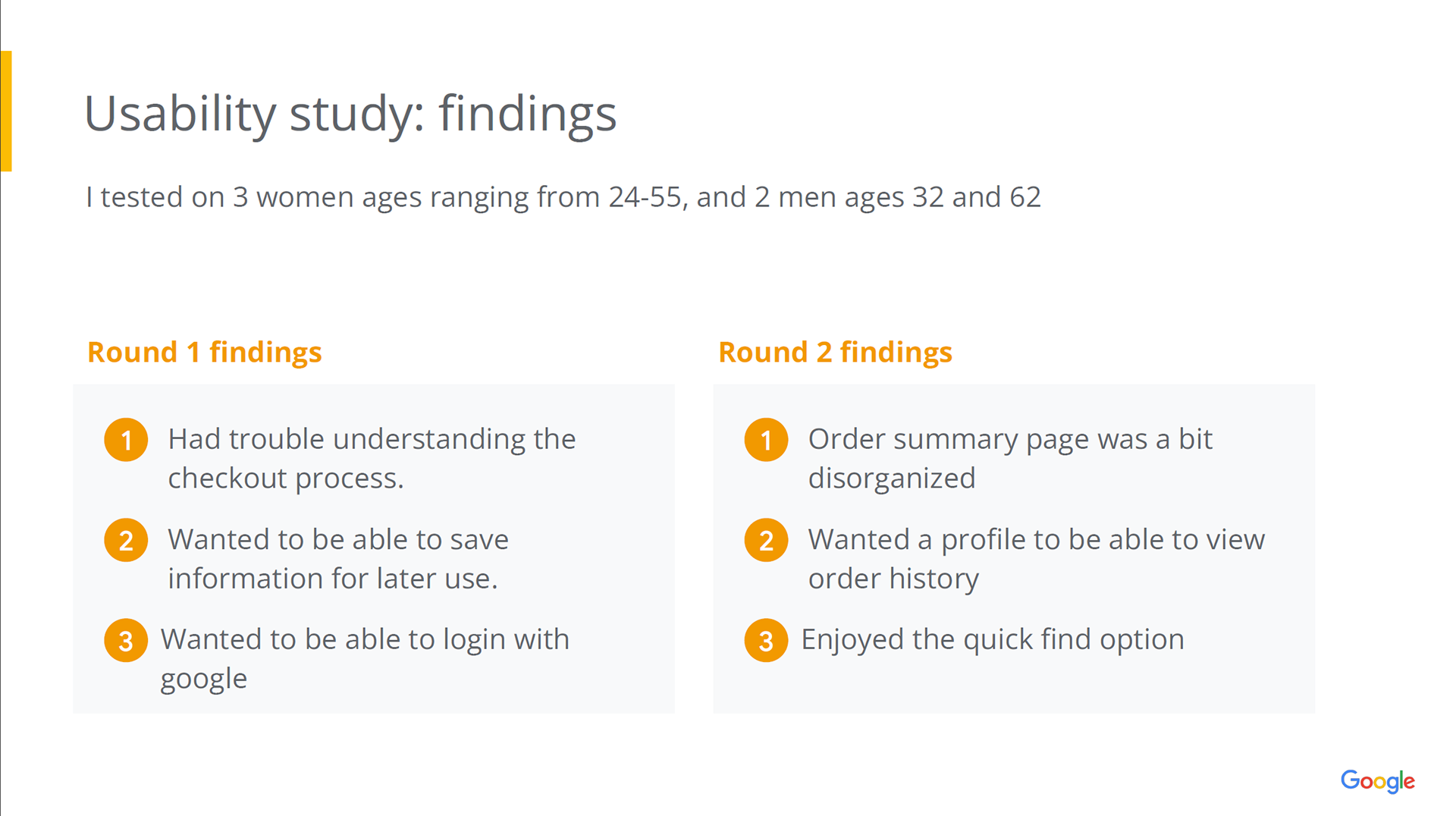The height and width of the screenshot is (816, 1456).
Task: Click the yellow accent bar beside title
Action: [x=6, y=111]
